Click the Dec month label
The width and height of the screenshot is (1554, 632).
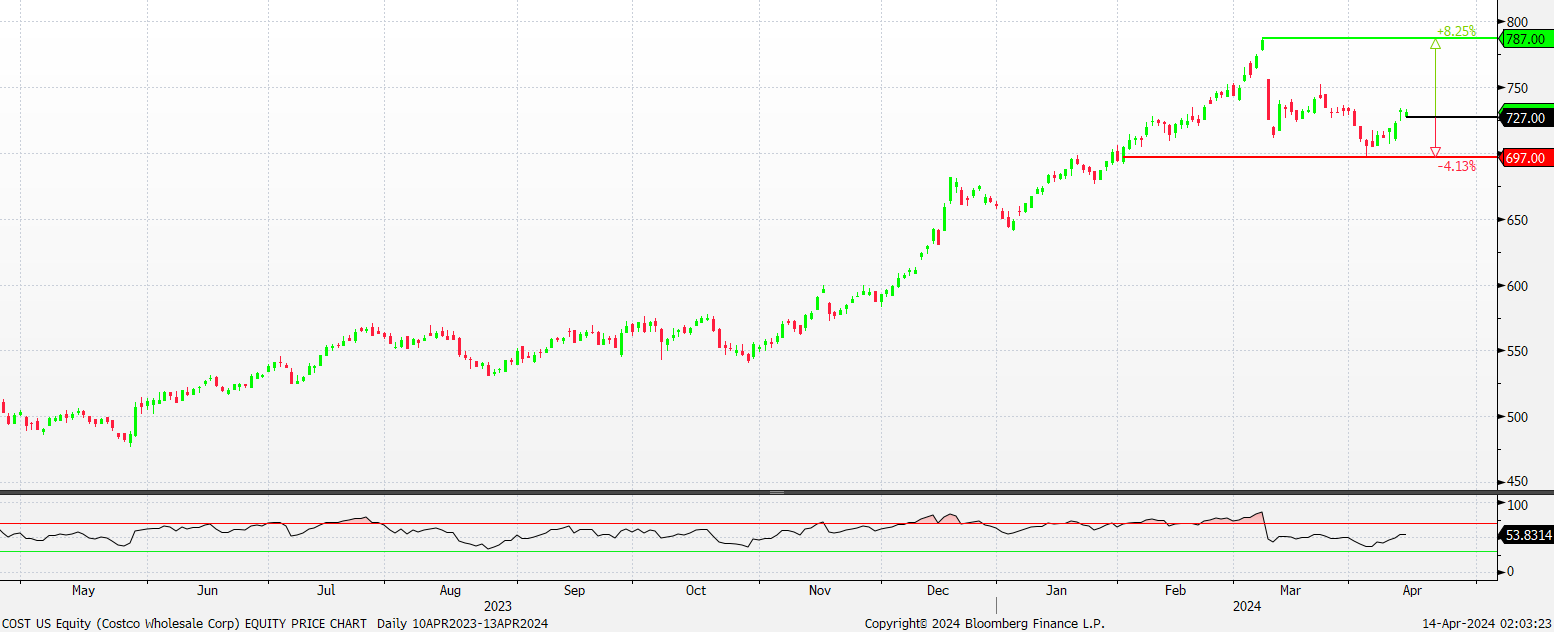(x=938, y=590)
